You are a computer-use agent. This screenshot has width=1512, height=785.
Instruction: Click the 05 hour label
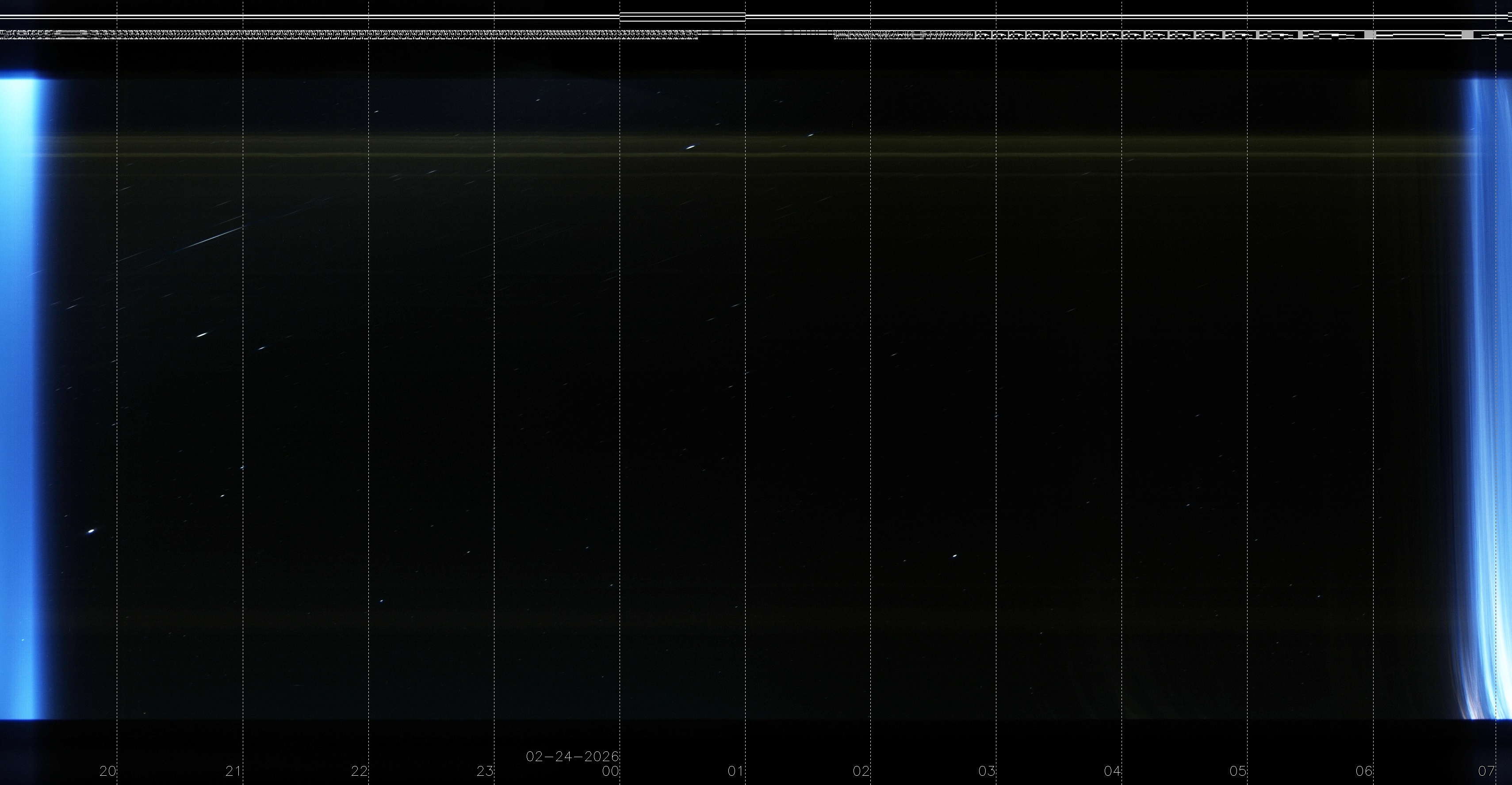point(1238,771)
